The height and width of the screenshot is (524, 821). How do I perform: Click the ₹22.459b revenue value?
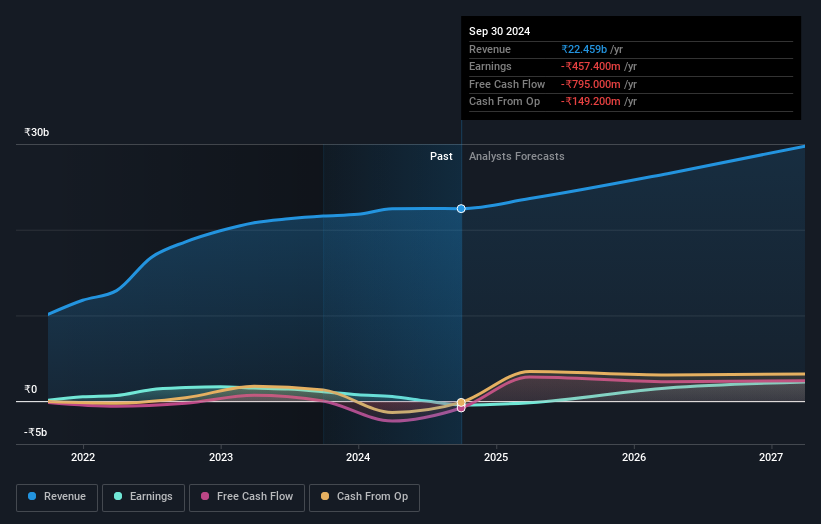(584, 49)
